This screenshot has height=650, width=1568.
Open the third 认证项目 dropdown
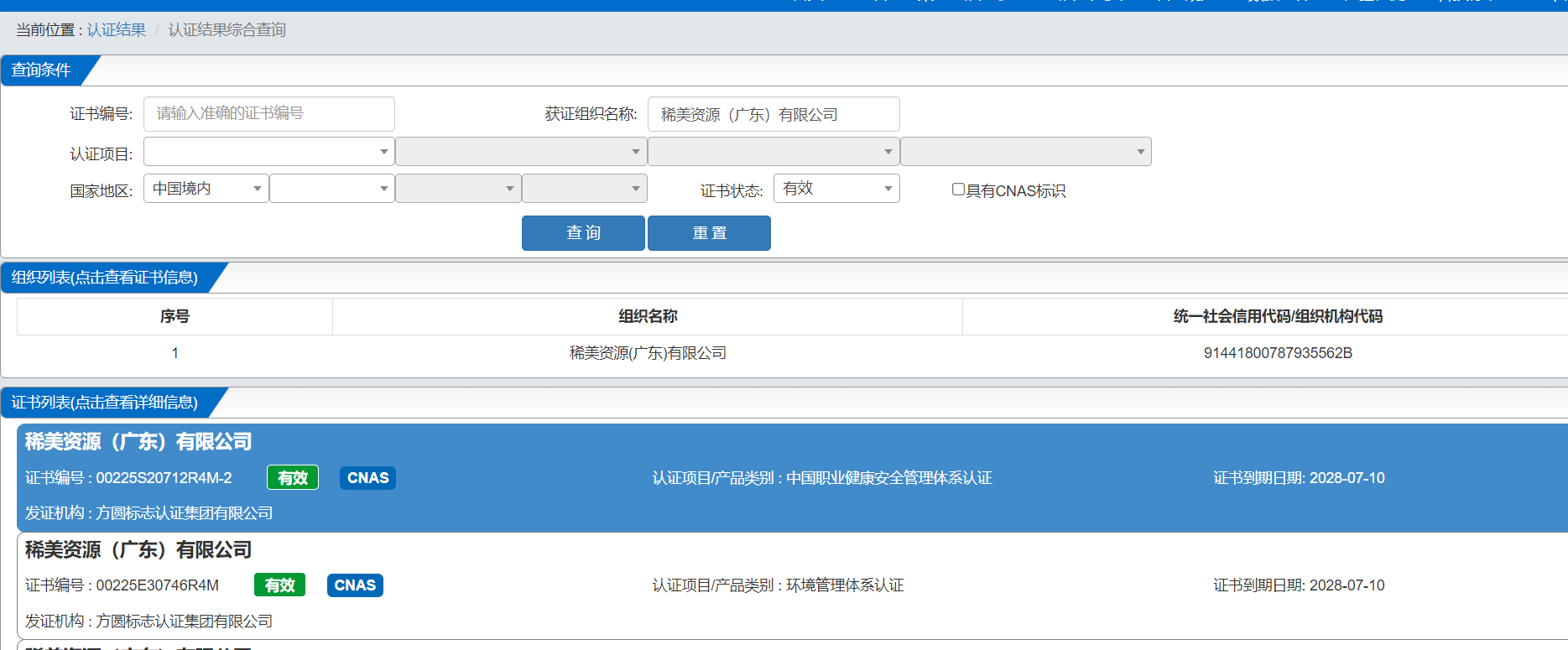(x=774, y=152)
